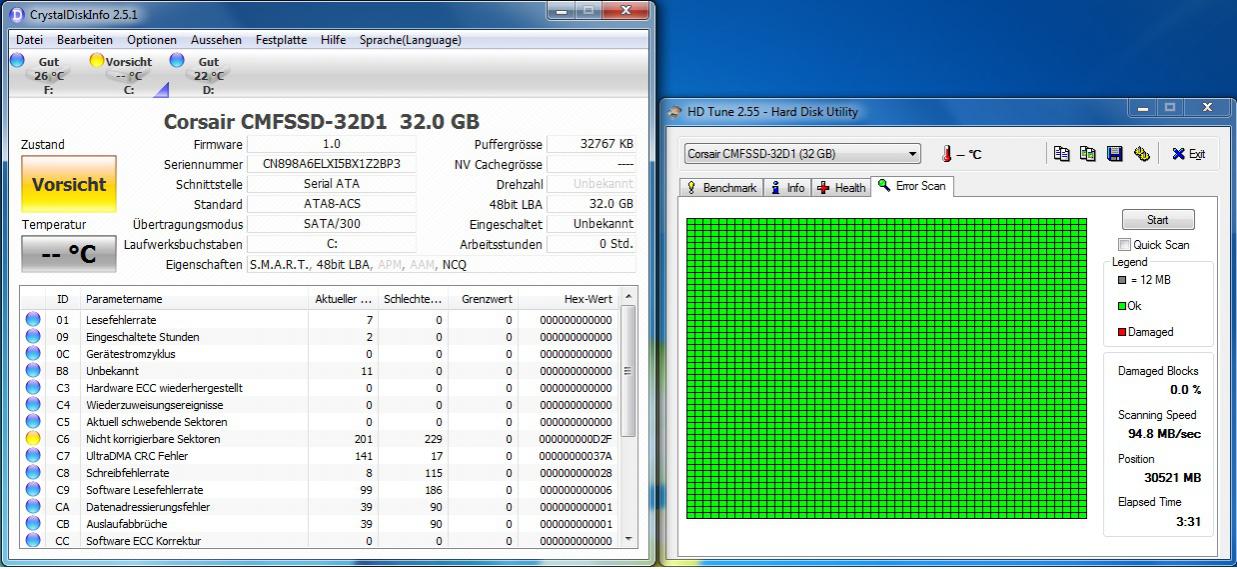Click the Arbeitsstunden value 0 Std.
Screen dimensions: 1237x569
pos(591,244)
